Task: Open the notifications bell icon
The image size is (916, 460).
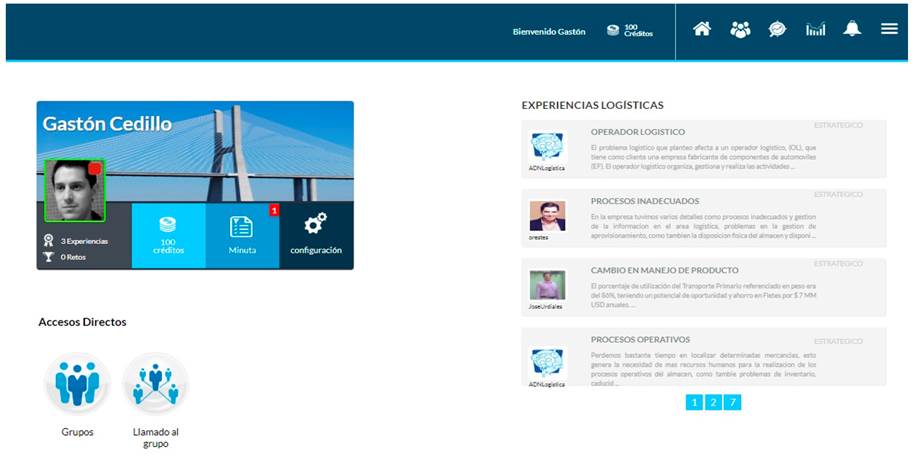Action: point(852,29)
